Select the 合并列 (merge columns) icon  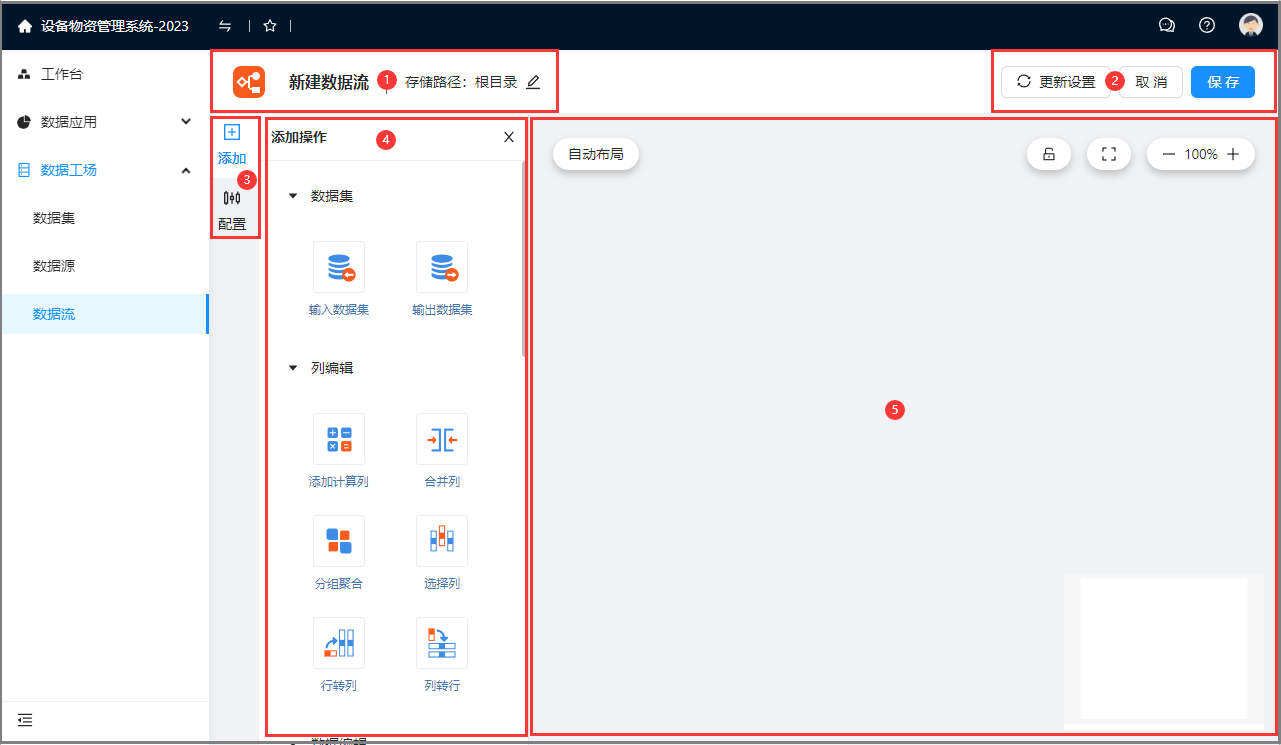[442, 439]
